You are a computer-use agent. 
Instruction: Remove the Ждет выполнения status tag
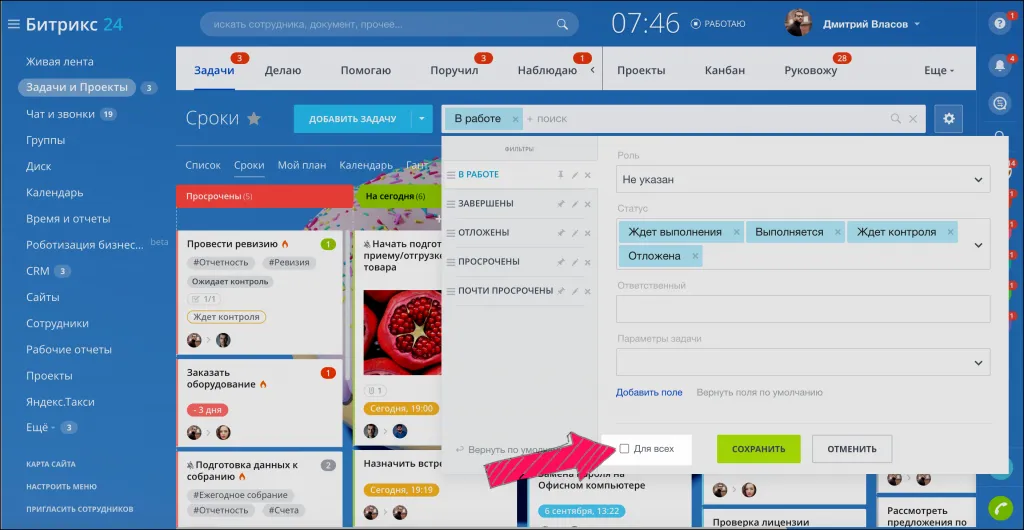(737, 232)
